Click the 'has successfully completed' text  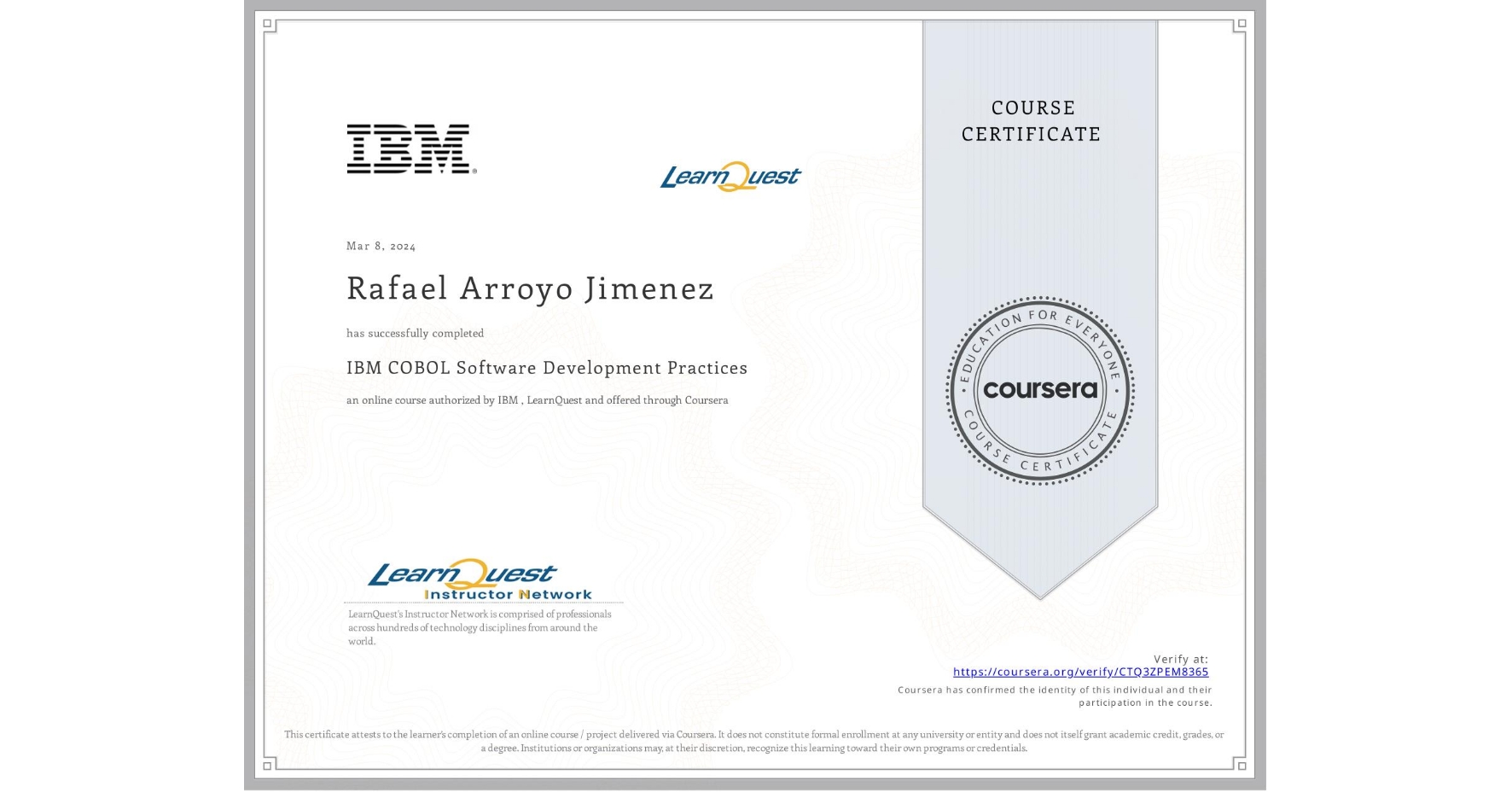416,334
